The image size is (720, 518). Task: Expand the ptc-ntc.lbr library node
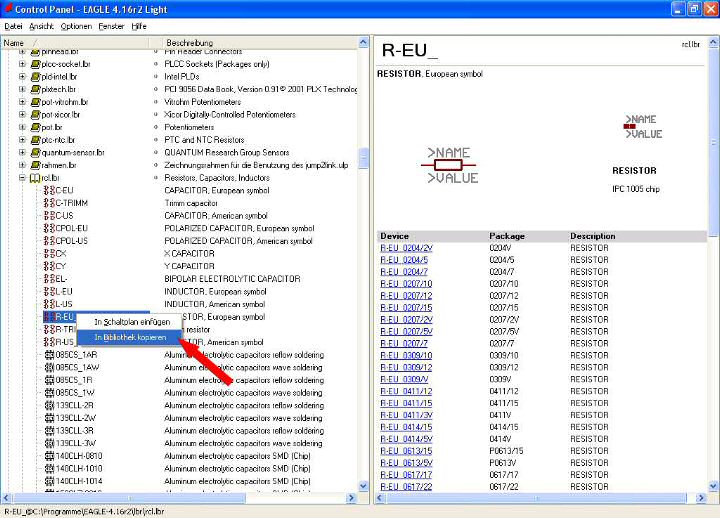click(x=22, y=140)
